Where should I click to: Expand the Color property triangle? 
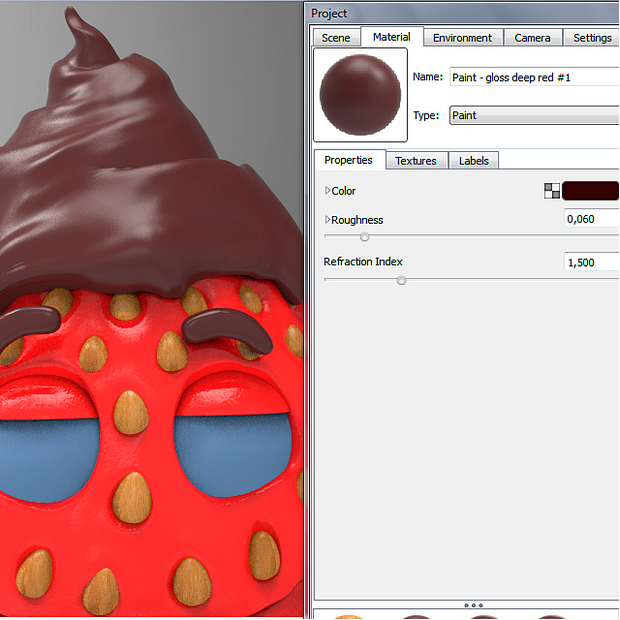pos(328,191)
